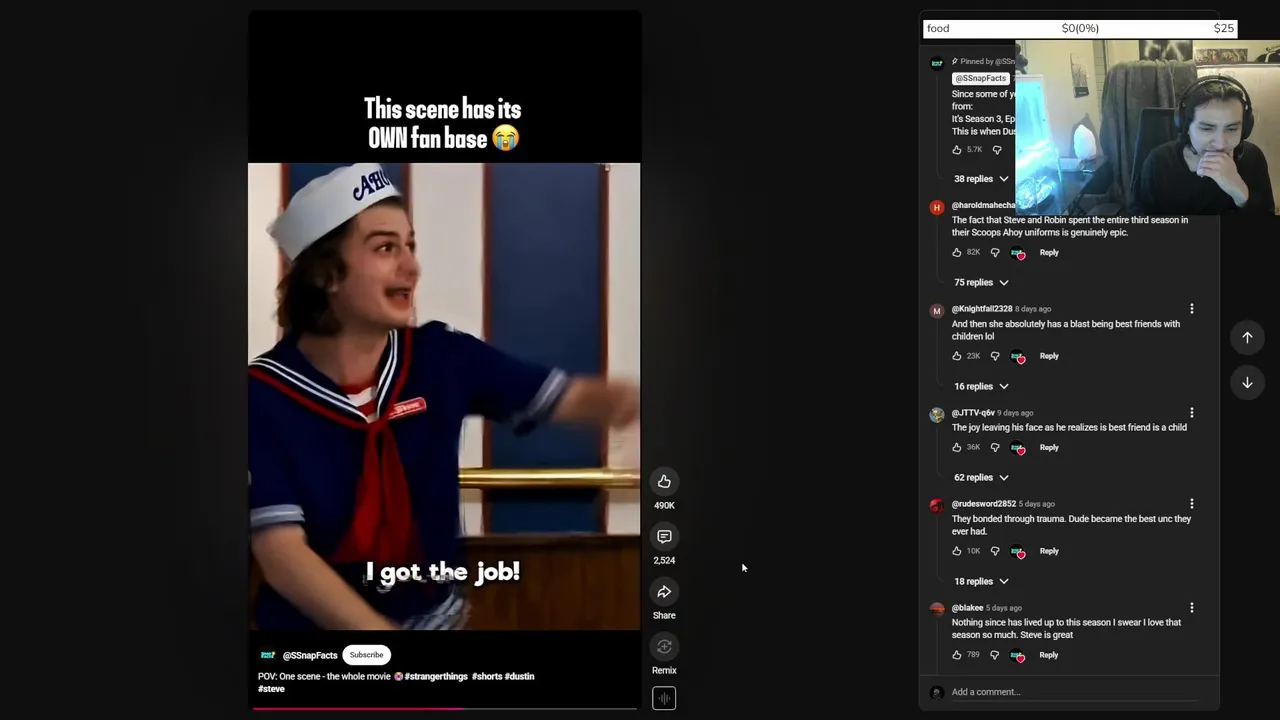Screen dimensions: 1280x720
Task: Like @rudesword2852's comment with 10K likes
Action: click(x=957, y=551)
